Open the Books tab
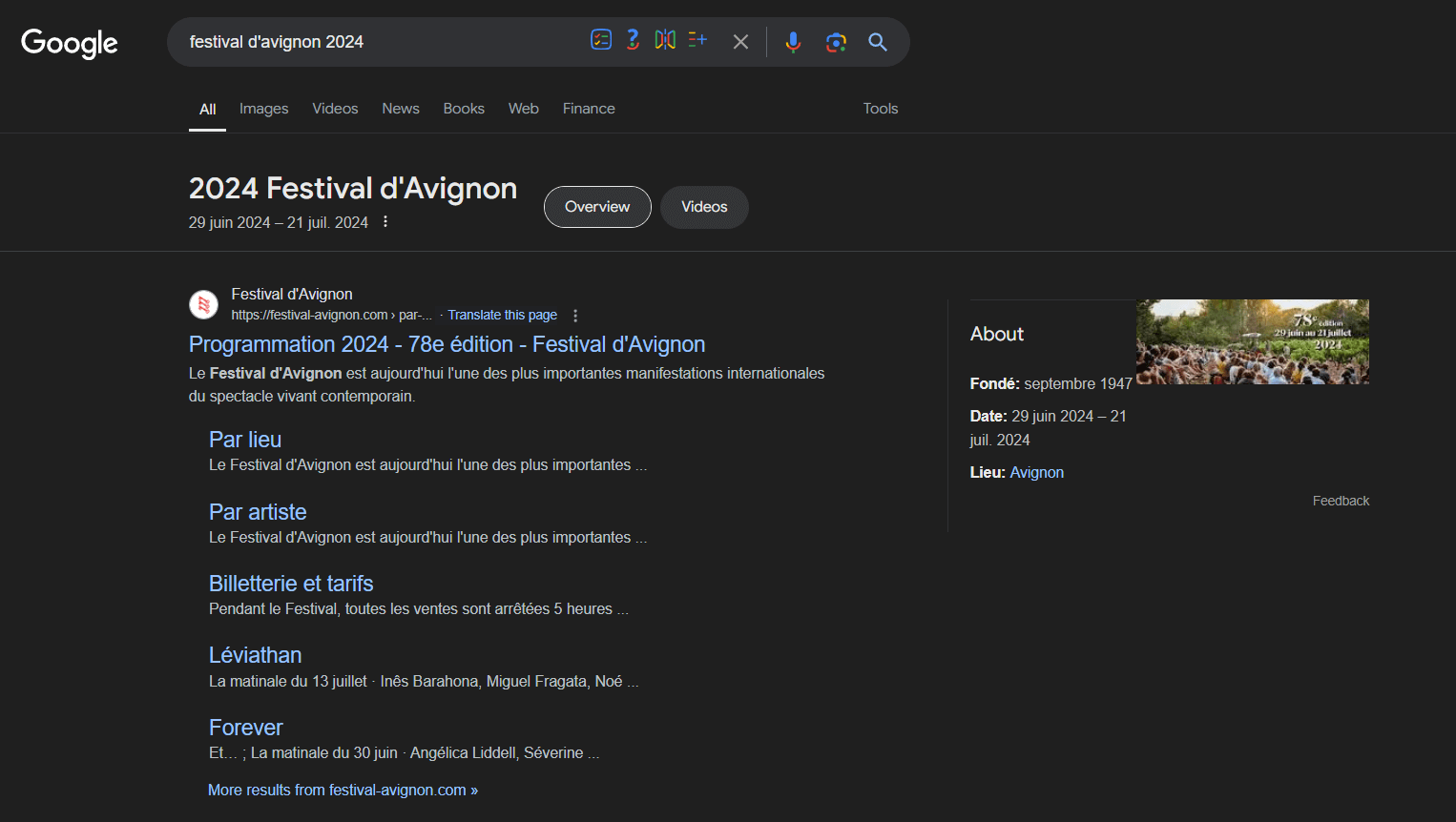 (464, 109)
